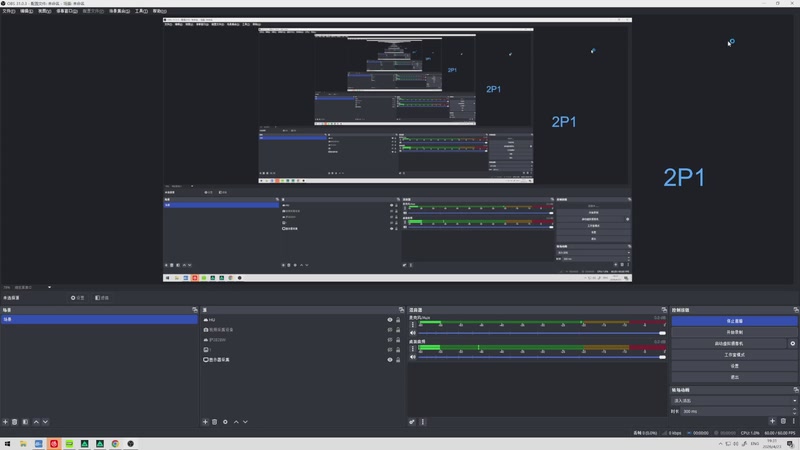Pop out the Audio Mixer dock panel
The image size is (800, 450).
pyautogui.click(x=664, y=310)
